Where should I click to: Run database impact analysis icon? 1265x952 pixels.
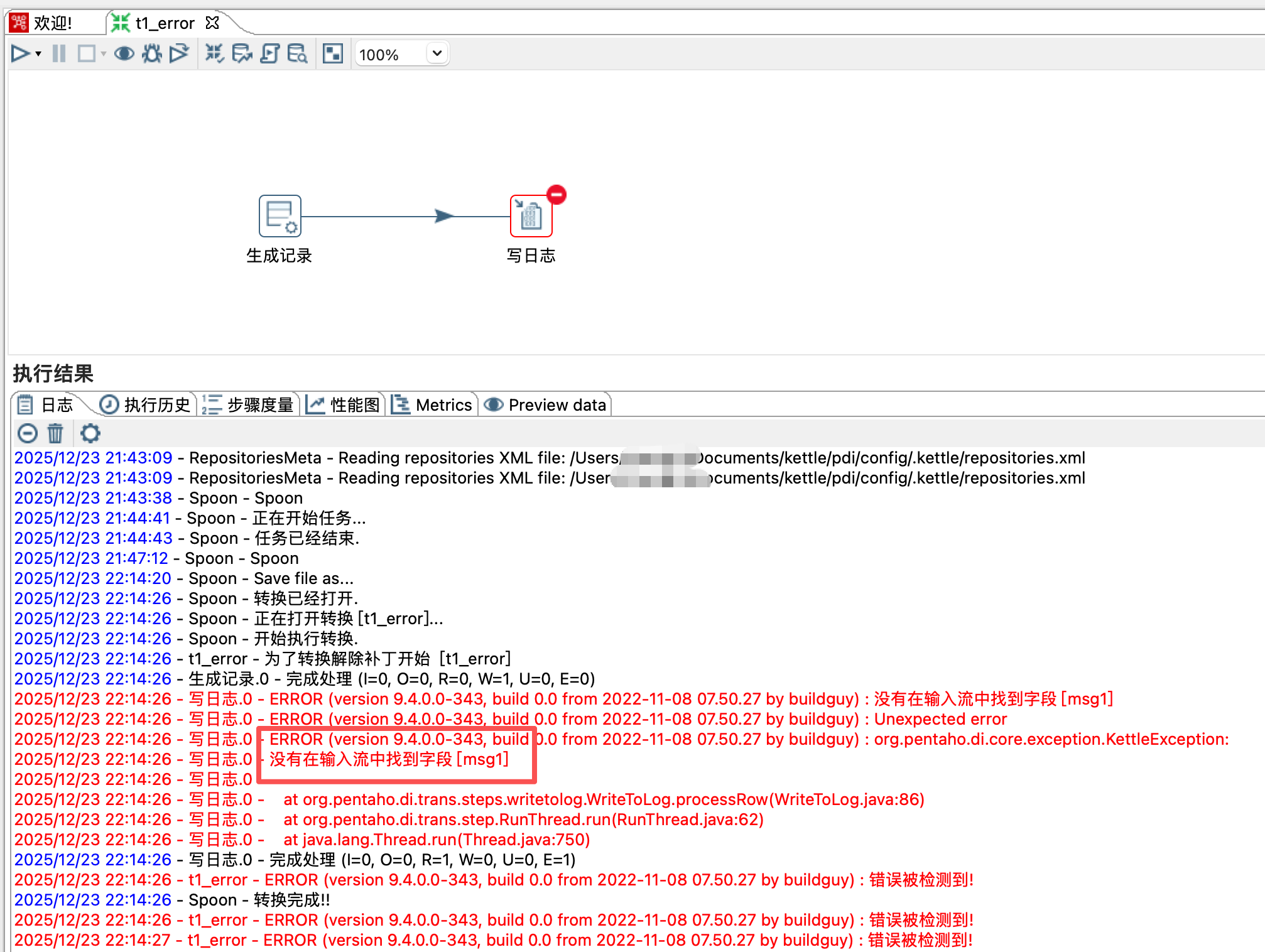pyautogui.click(x=242, y=54)
